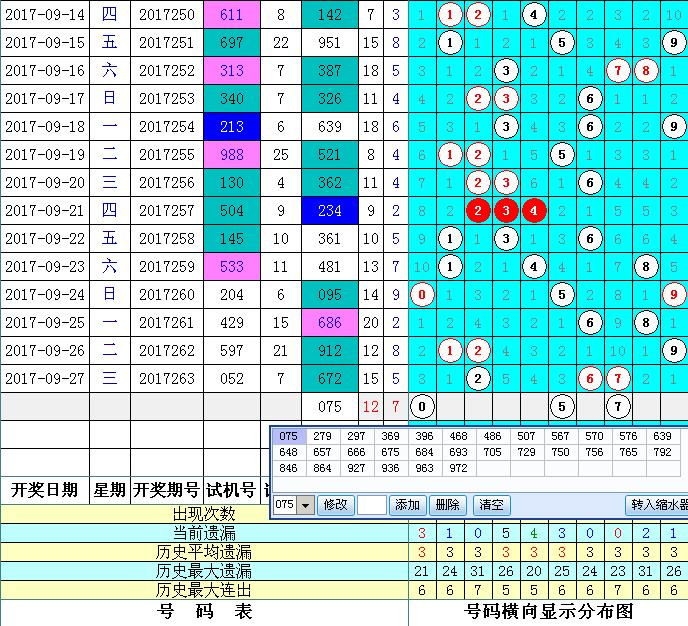Focus the empty input box beside 修改

point(372,505)
